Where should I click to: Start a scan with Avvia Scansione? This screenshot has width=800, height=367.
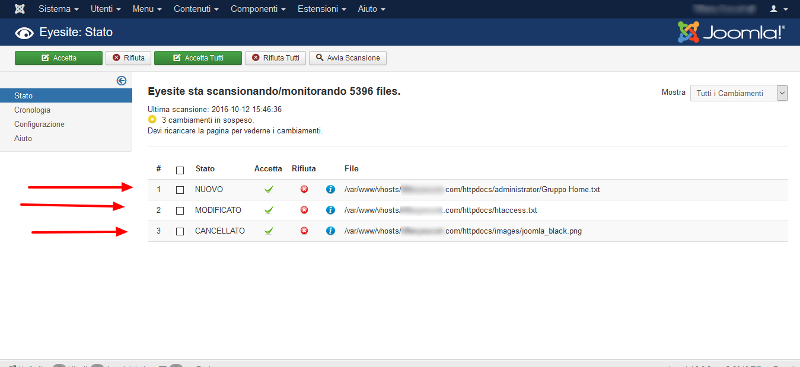tap(348, 58)
